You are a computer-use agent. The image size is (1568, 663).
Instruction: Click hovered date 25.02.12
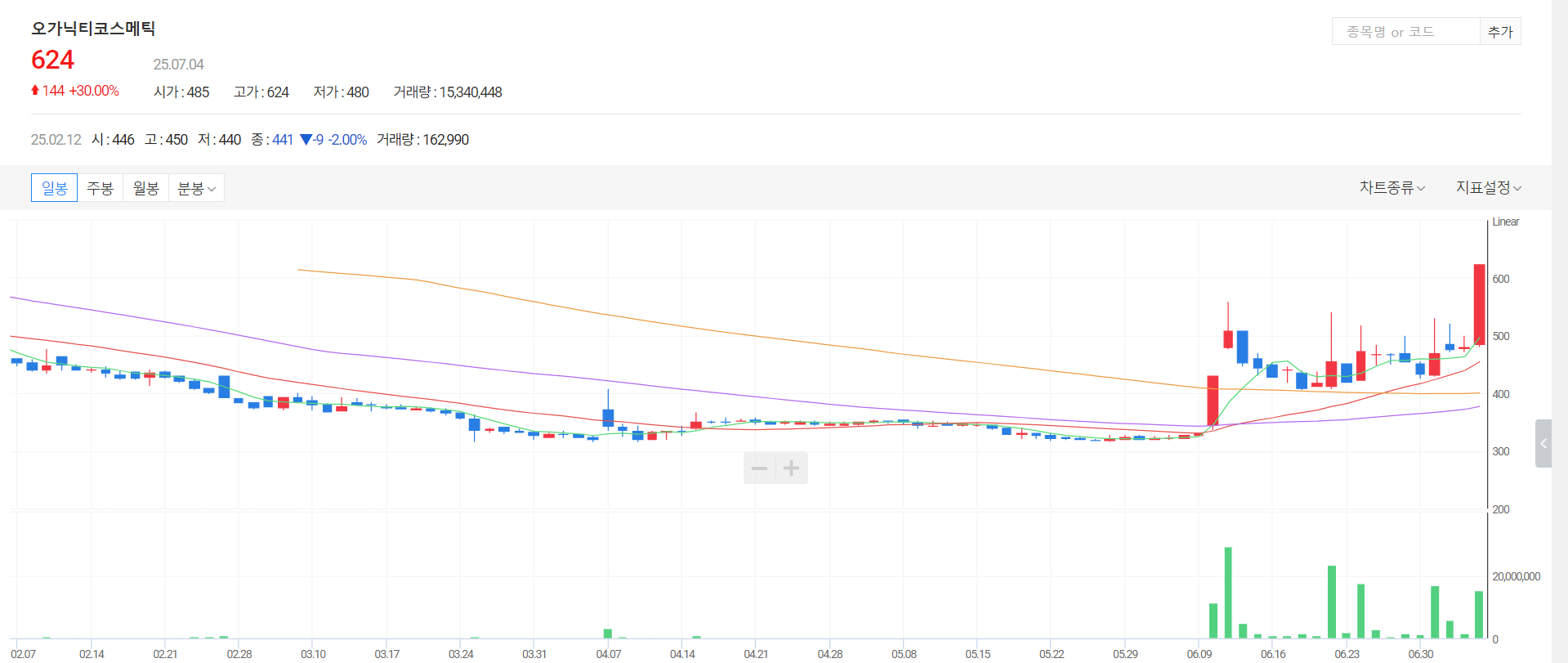coord(56,140)
